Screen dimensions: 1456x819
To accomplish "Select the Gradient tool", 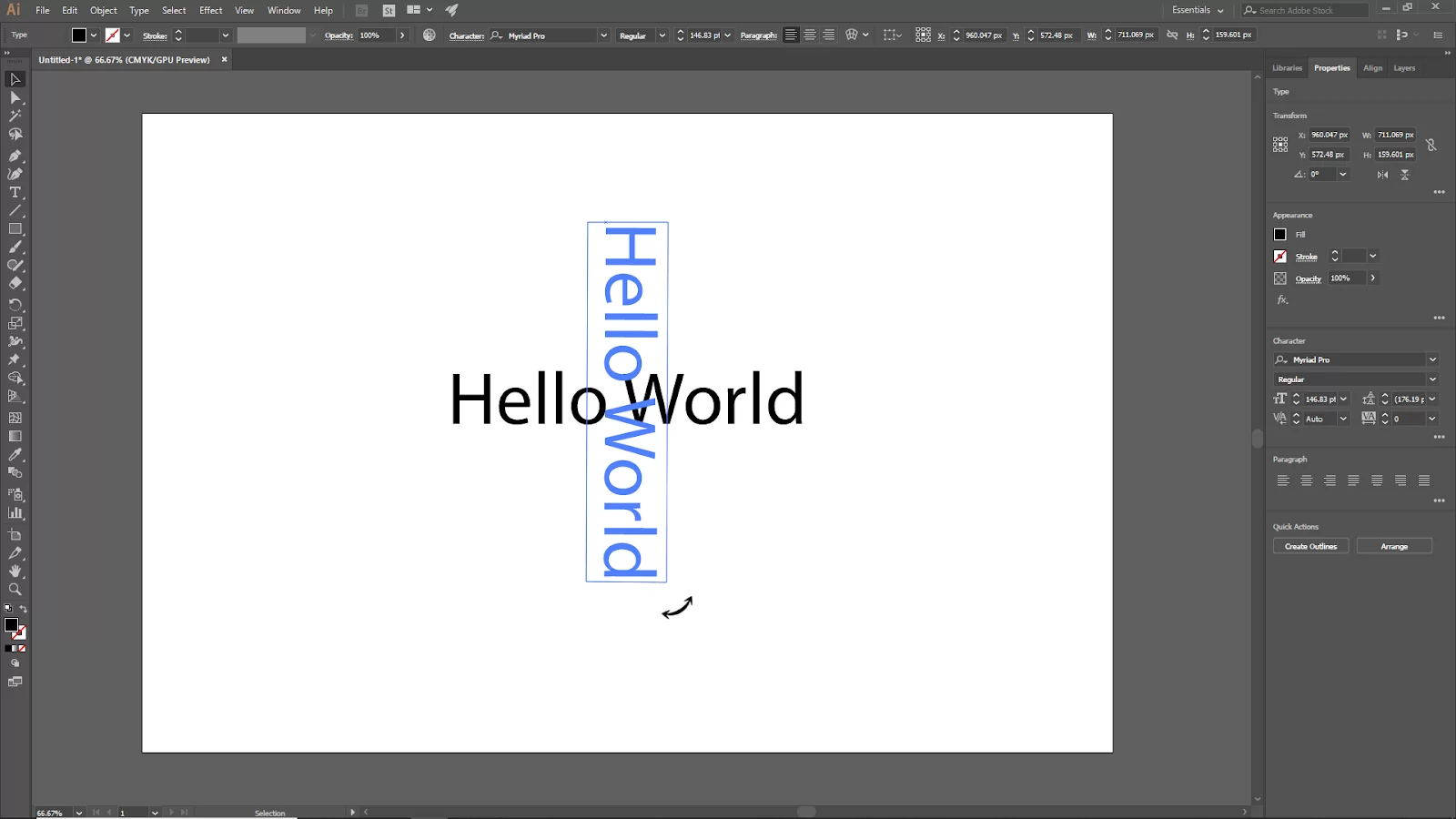I will [15, 436].
